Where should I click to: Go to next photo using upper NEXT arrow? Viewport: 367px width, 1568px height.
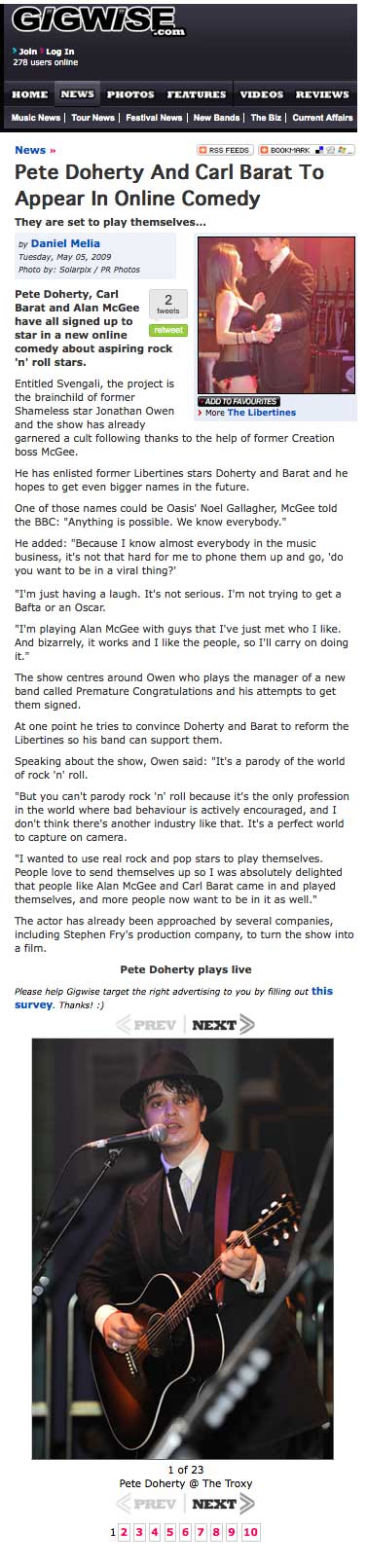(x=223, y=1024)
